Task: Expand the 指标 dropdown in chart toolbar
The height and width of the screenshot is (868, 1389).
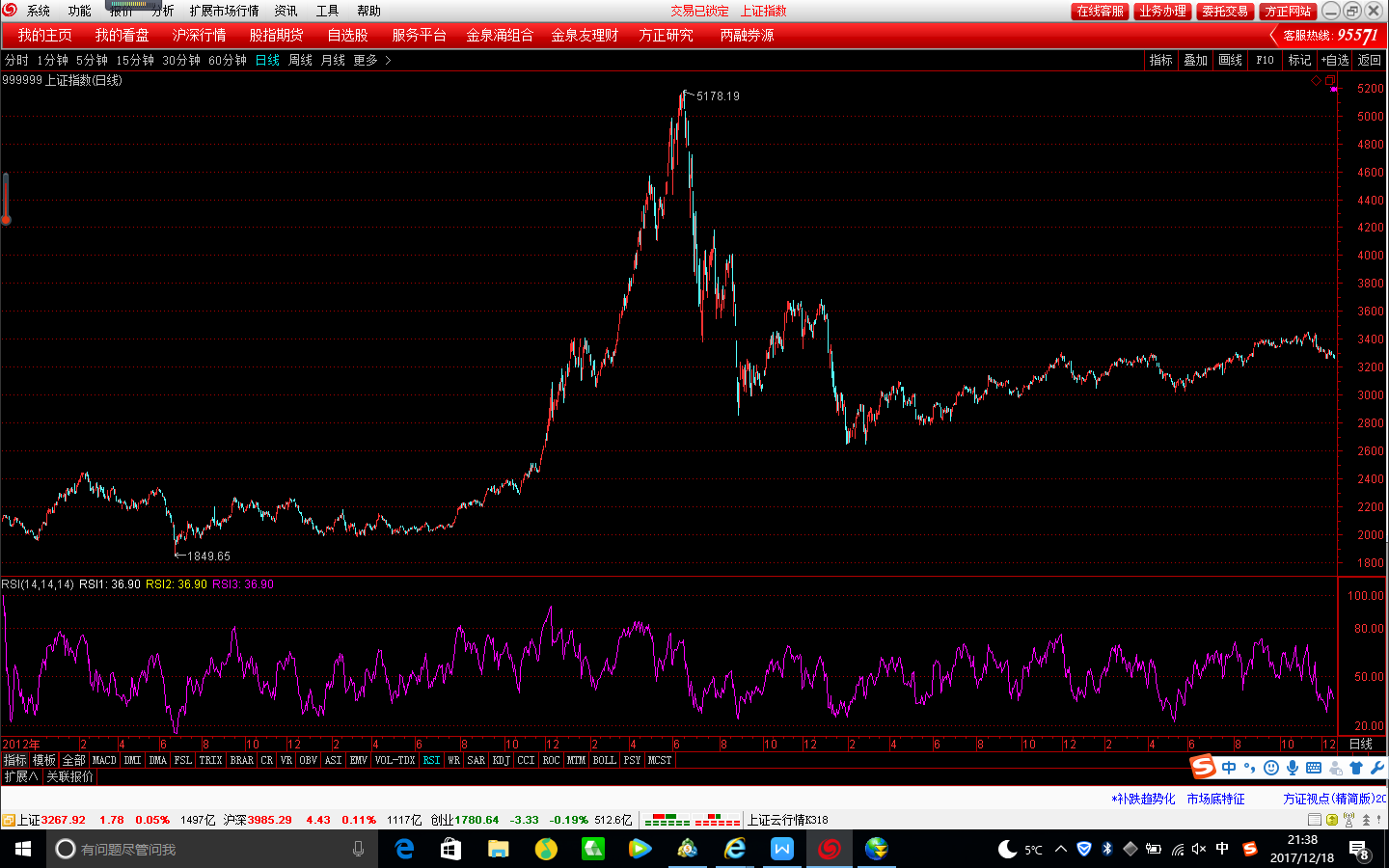Action: click(1161, 60)
